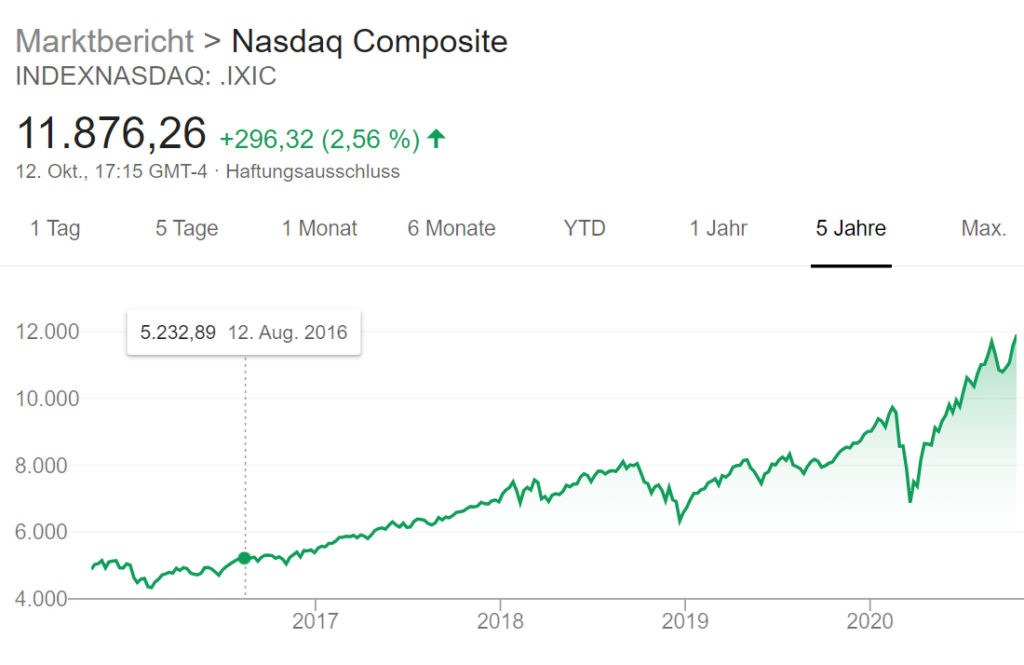Click the Nasdaq Composite title
Viewport: 1024px width, 665px height.
point(369,41)
